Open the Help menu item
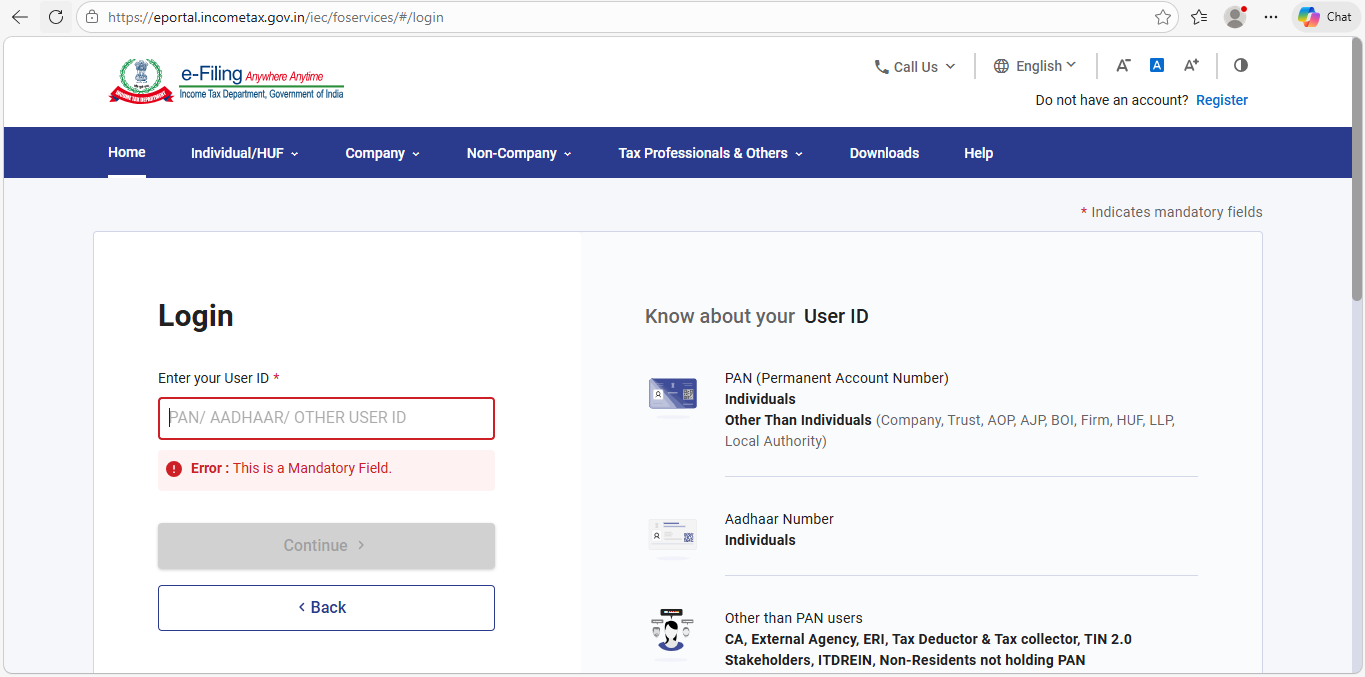 (x=978, y=152)
